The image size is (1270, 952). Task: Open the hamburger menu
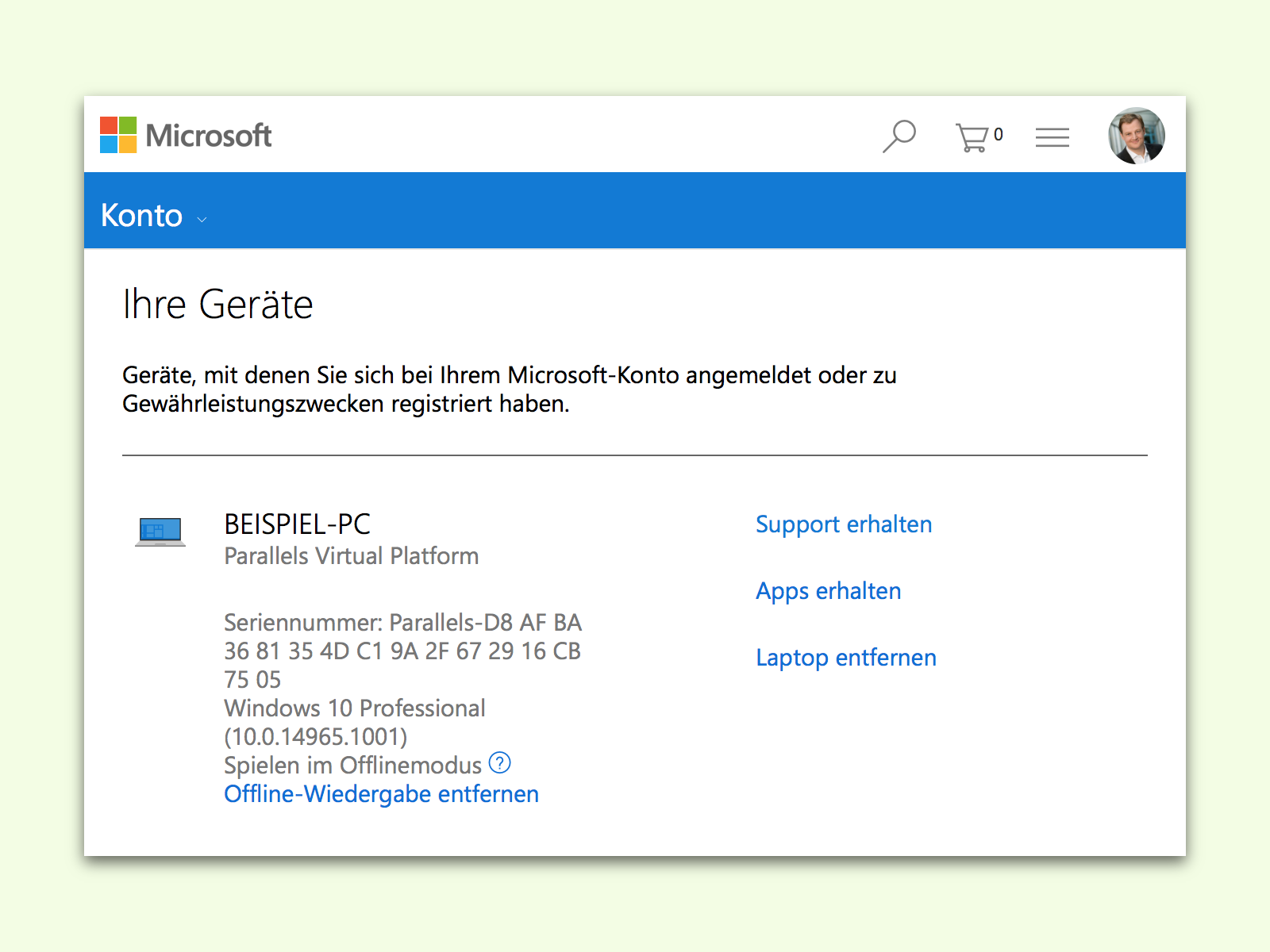[1053, 137]
